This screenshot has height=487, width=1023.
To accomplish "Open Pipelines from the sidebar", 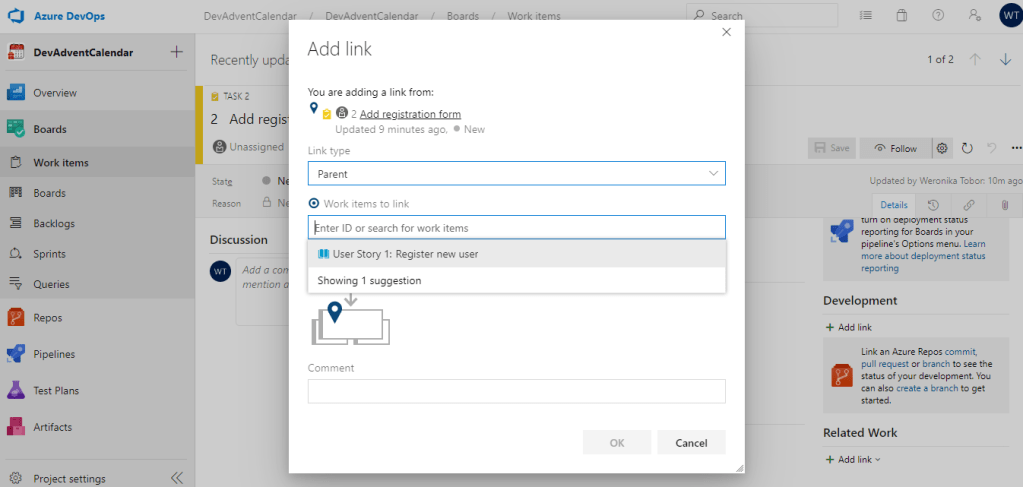I will 53,354.
